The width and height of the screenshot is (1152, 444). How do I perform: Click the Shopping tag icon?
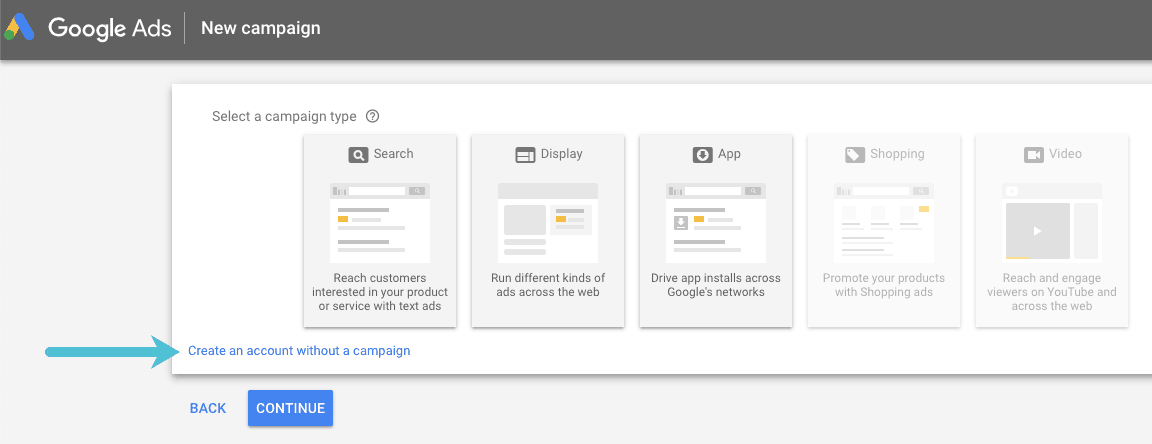(854, 155)
